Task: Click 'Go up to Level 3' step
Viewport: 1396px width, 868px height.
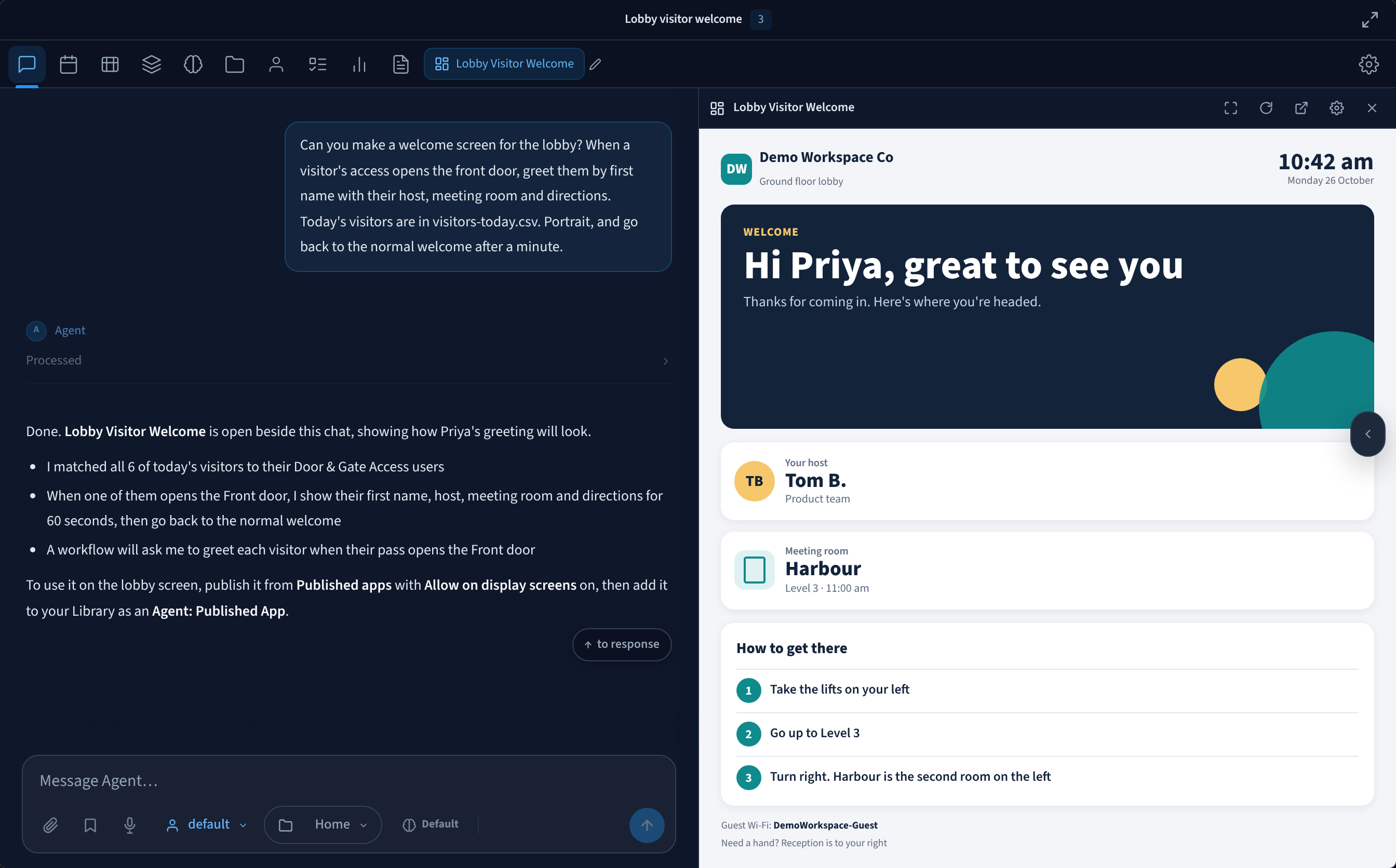Action: 814,733
